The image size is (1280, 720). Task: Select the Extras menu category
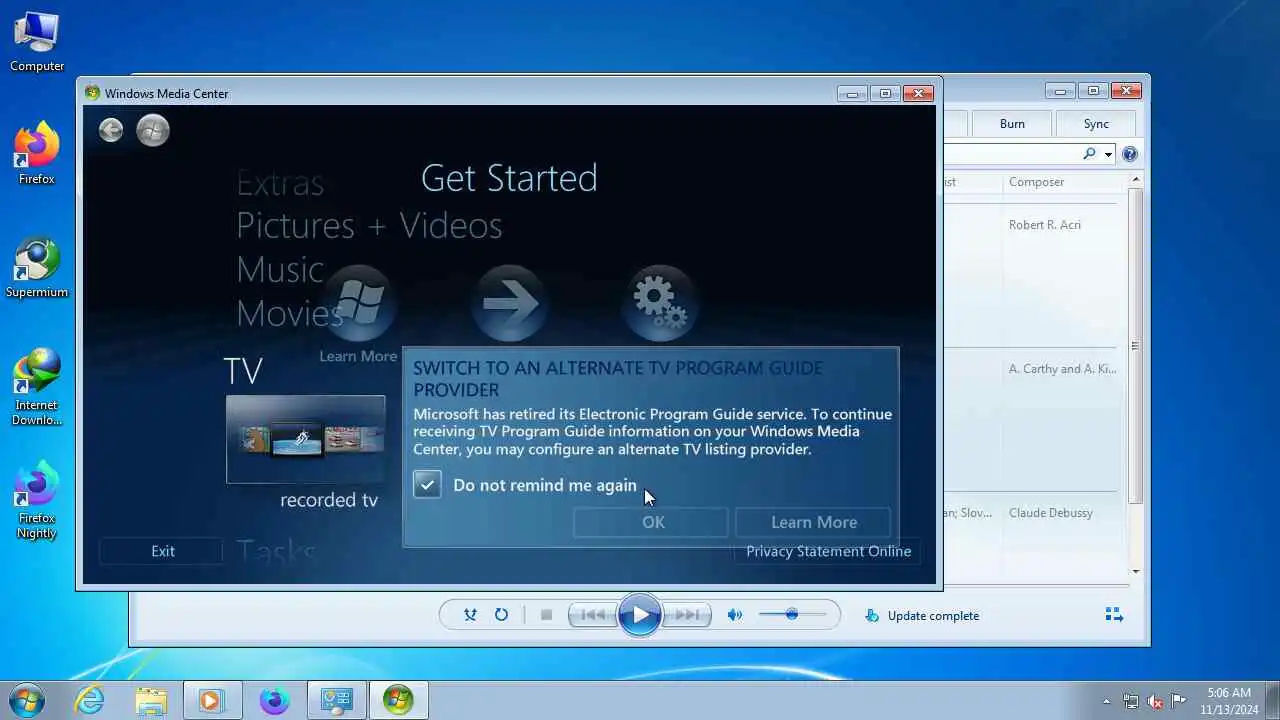[280, 183]
